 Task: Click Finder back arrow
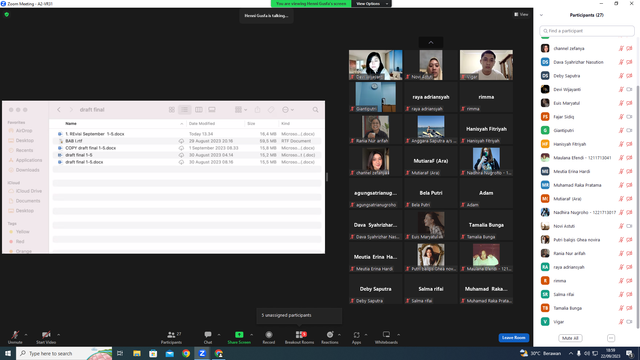click(59, 110)
